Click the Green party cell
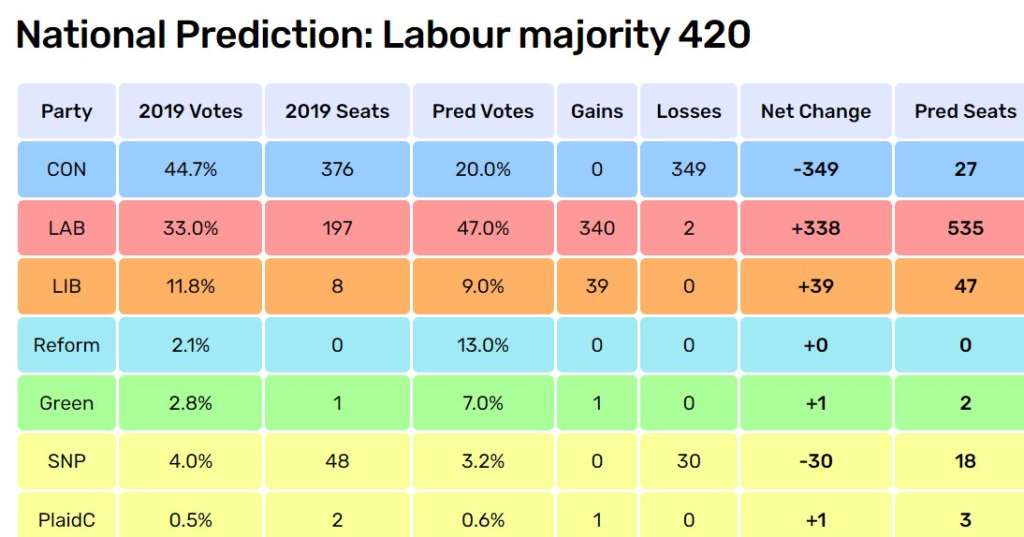 [x=66, y=403]
